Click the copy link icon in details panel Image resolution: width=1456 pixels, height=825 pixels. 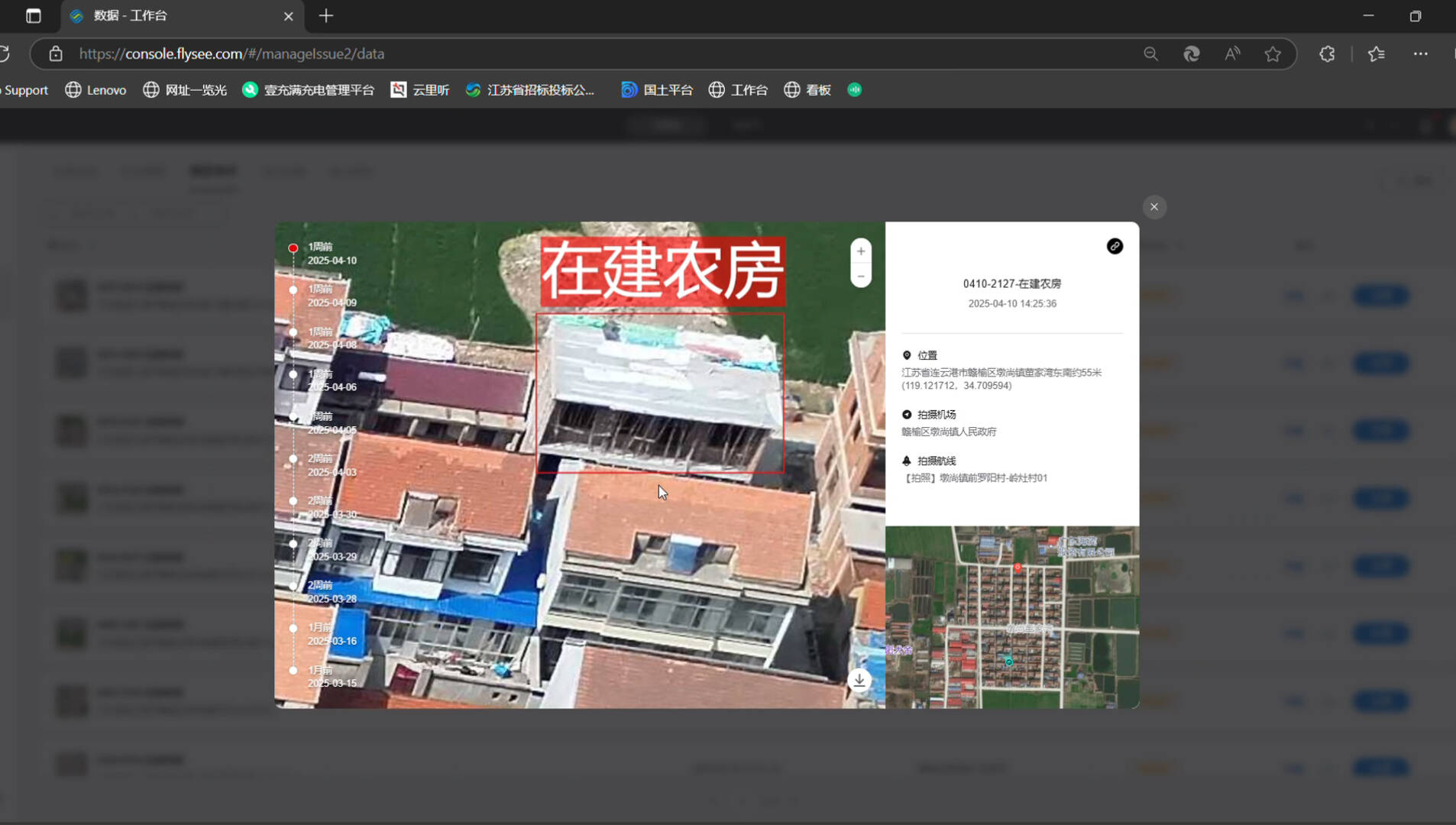(1115, 246)
